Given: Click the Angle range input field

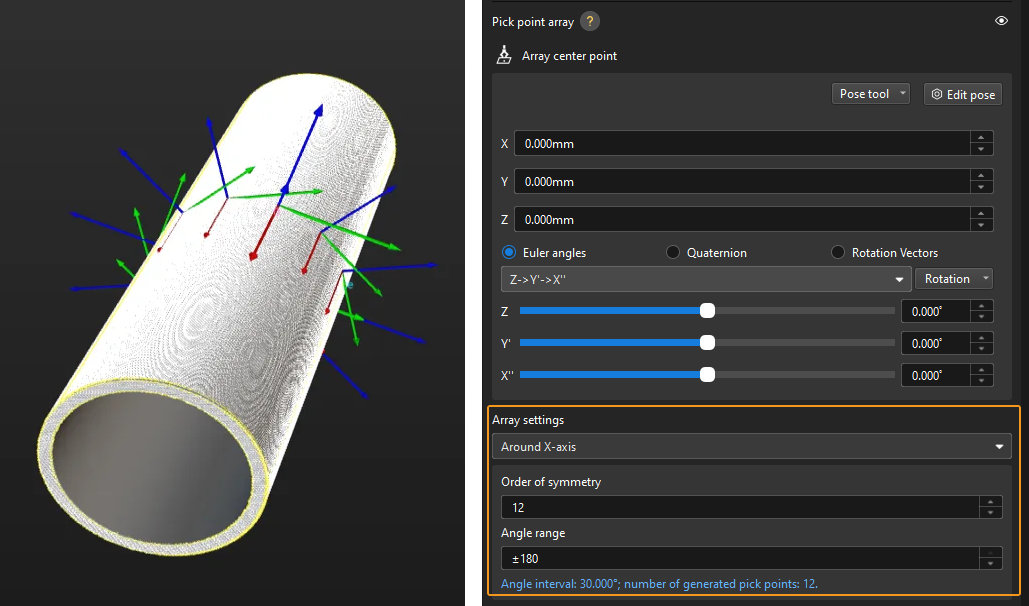Looking at the screenshot, I should click(x=739, y=558).
